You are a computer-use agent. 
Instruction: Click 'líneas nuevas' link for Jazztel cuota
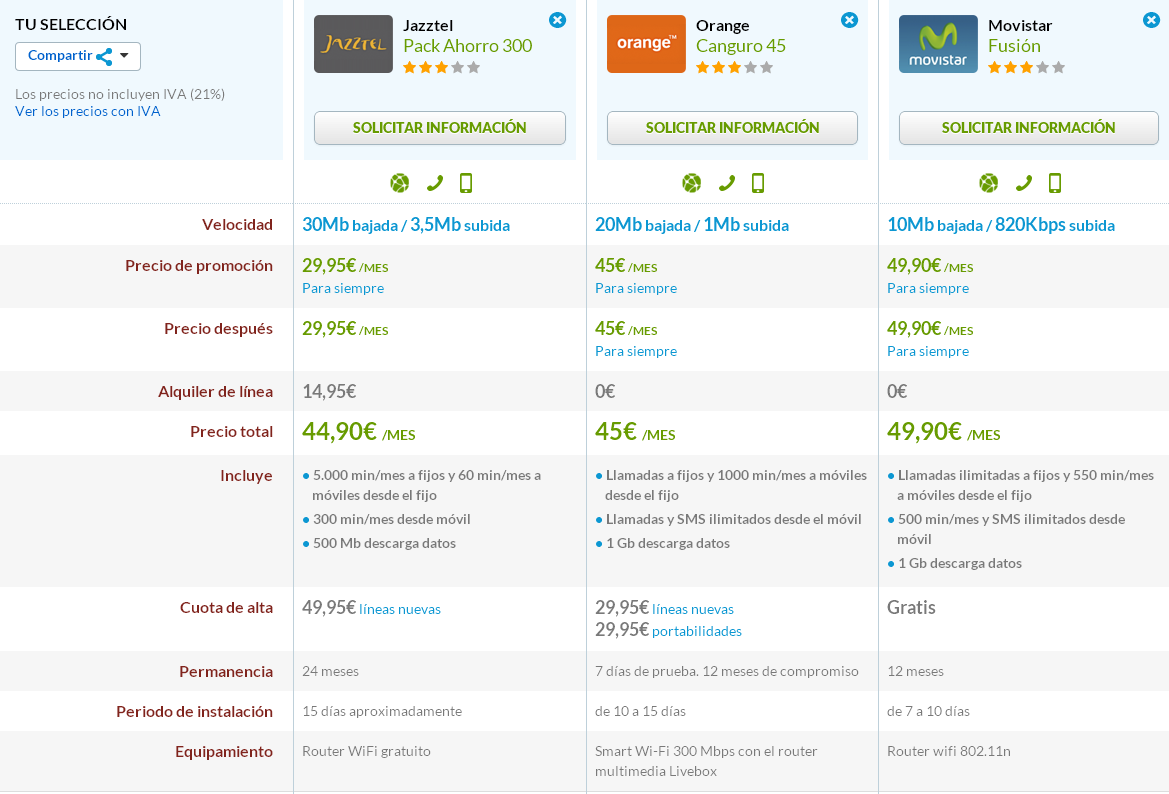pos(400,609)
